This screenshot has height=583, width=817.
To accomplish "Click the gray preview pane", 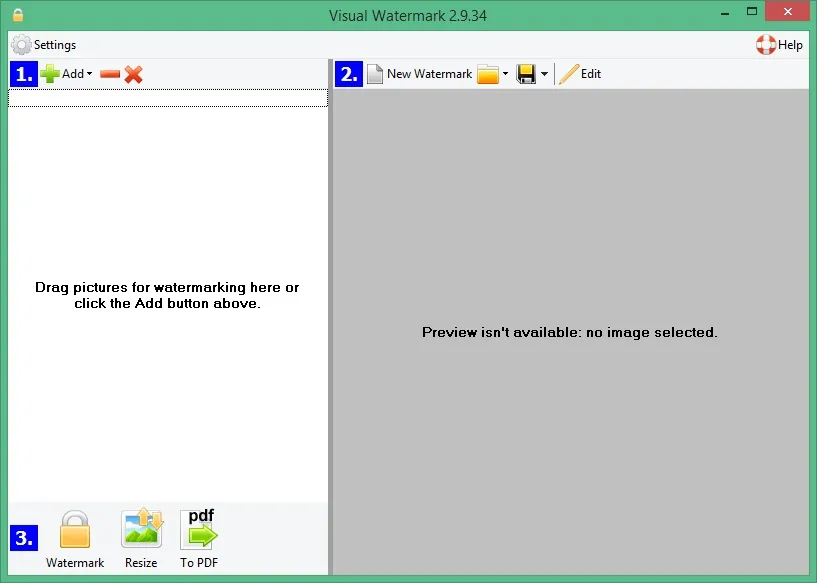I will click(571, 332).
